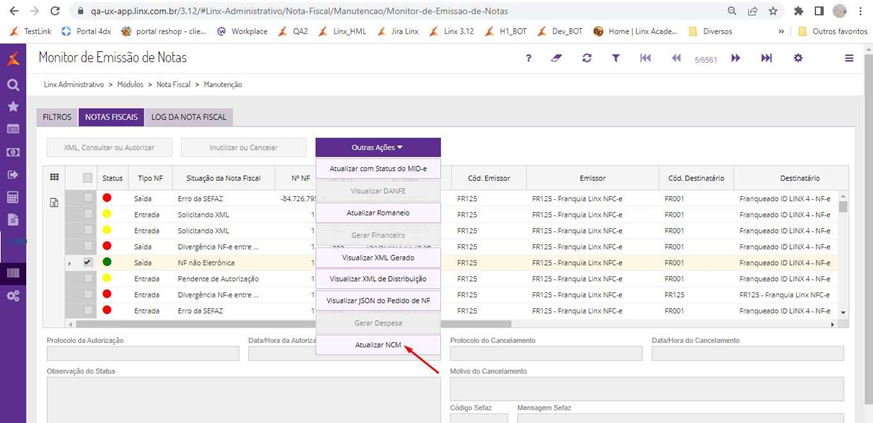The height and width of the screenshot is (423, 873).
Task: Switch to the FILTROS tab
Action: 57,117
